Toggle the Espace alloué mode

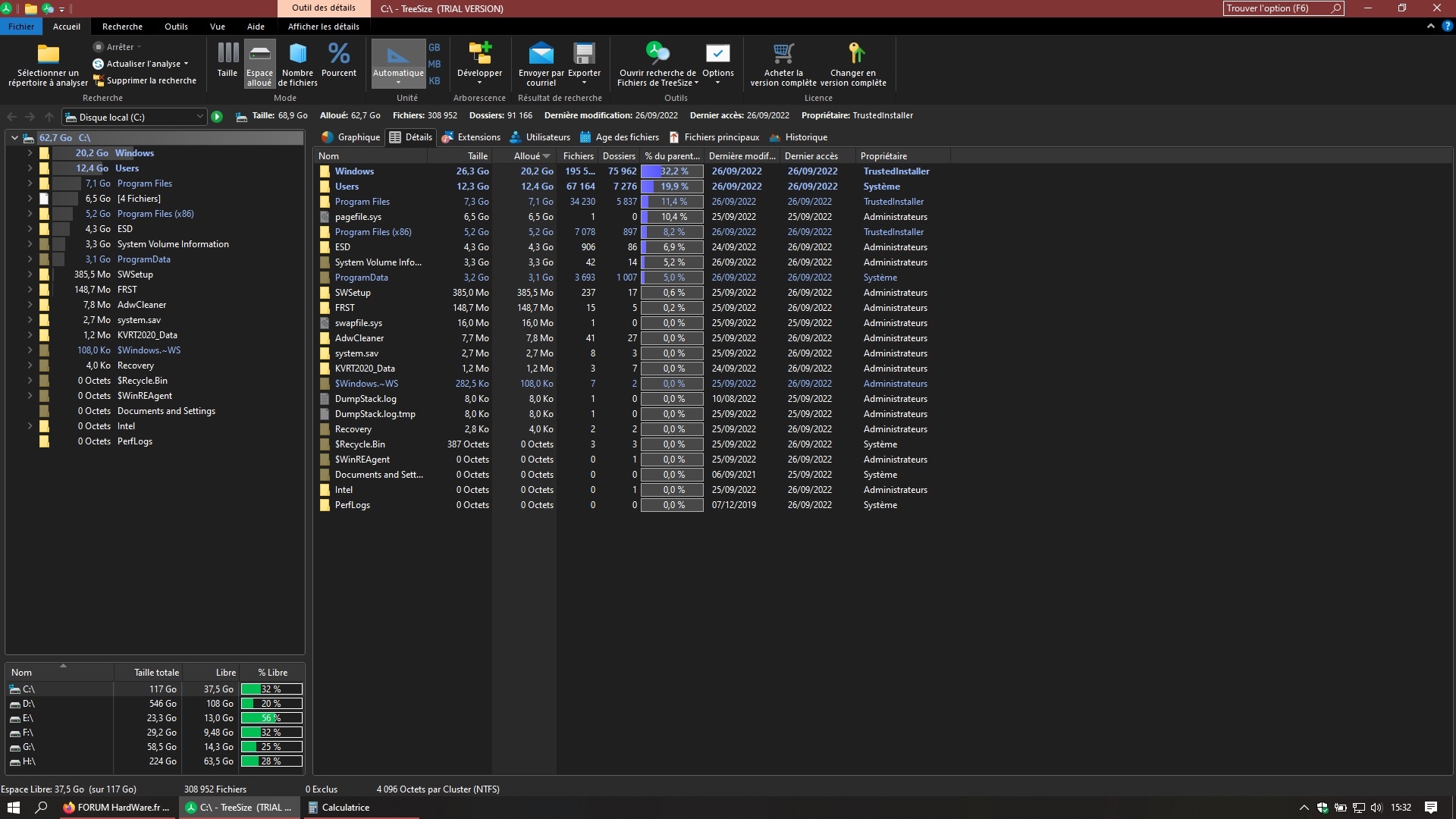(259, 64)
